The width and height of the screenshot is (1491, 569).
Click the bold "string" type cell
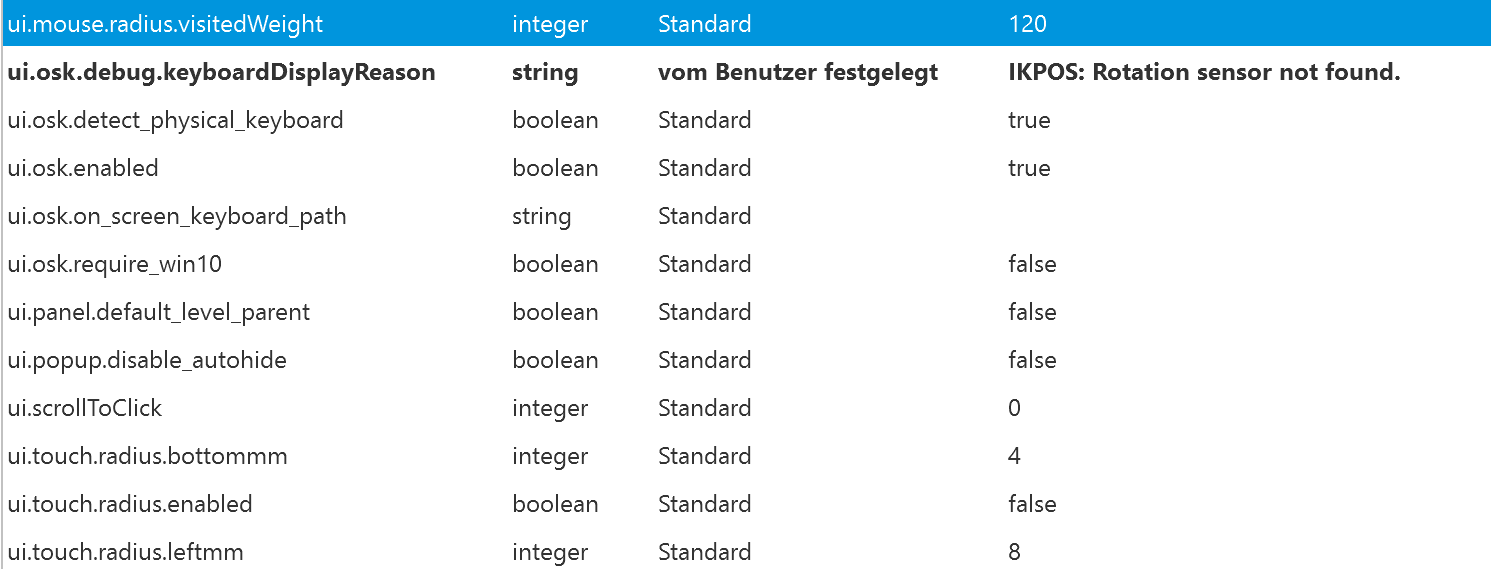click(545, 72)
